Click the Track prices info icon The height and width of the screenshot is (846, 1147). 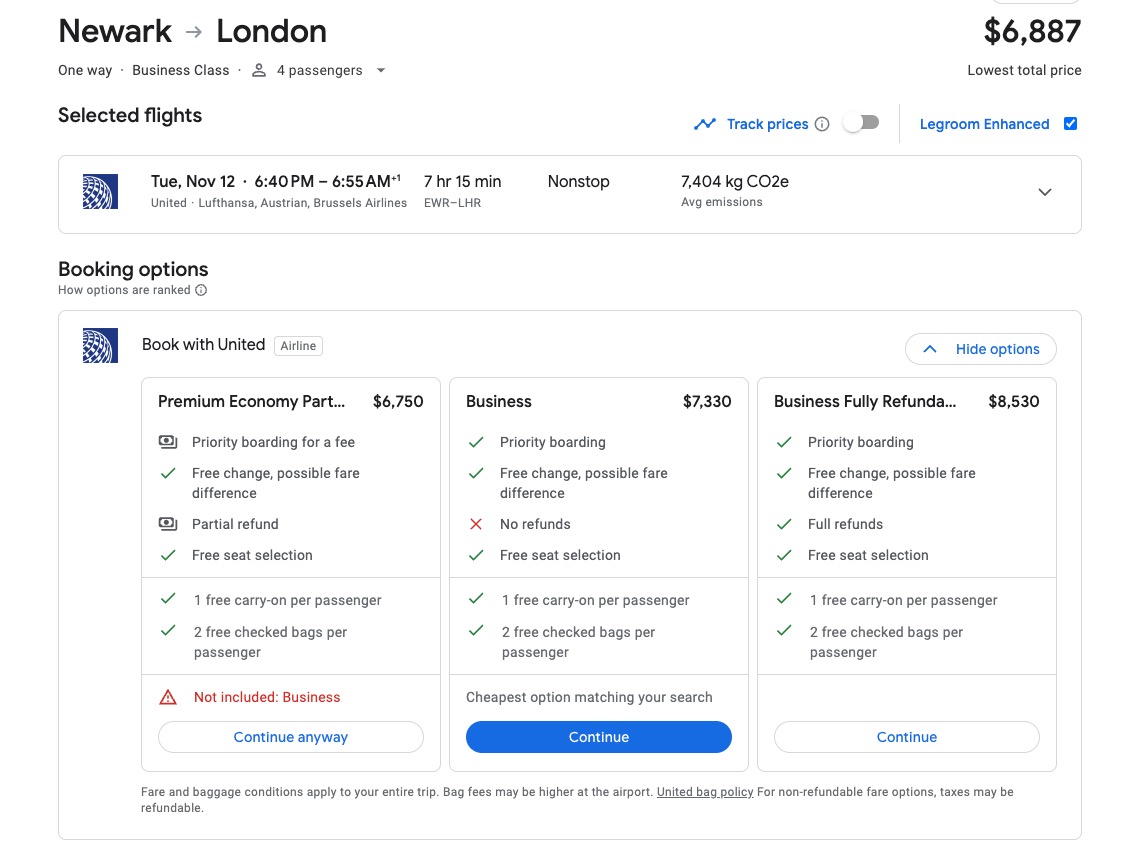tap(822, 124)
